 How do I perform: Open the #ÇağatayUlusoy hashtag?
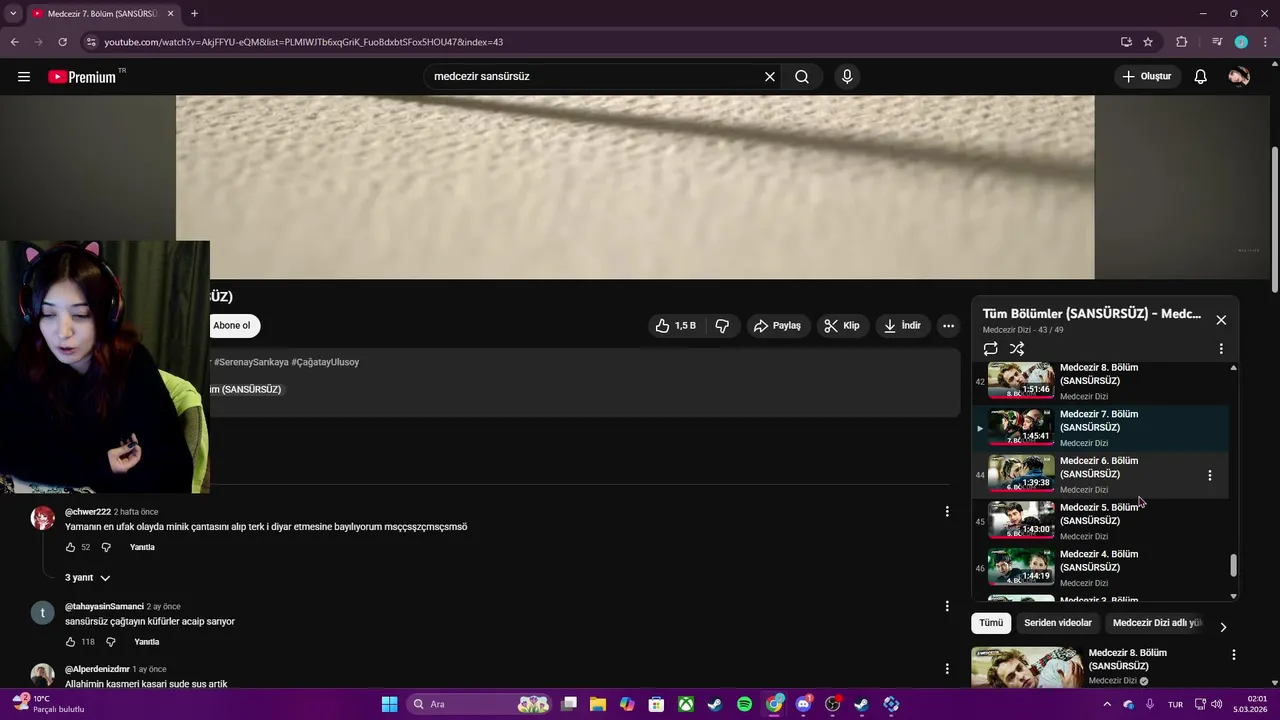[x=325, y=362]
